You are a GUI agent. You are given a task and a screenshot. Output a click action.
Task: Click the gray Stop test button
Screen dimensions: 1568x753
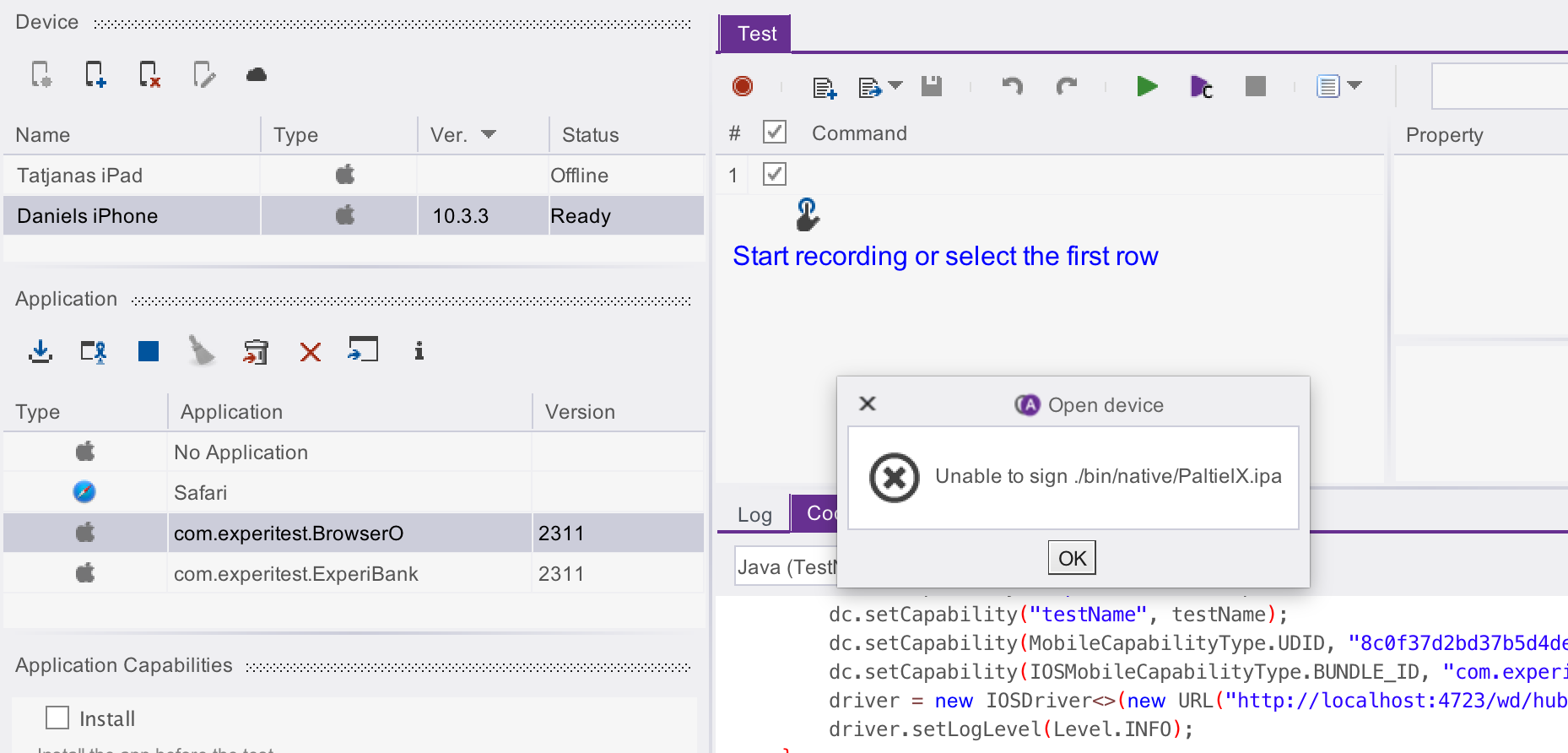1255,86
